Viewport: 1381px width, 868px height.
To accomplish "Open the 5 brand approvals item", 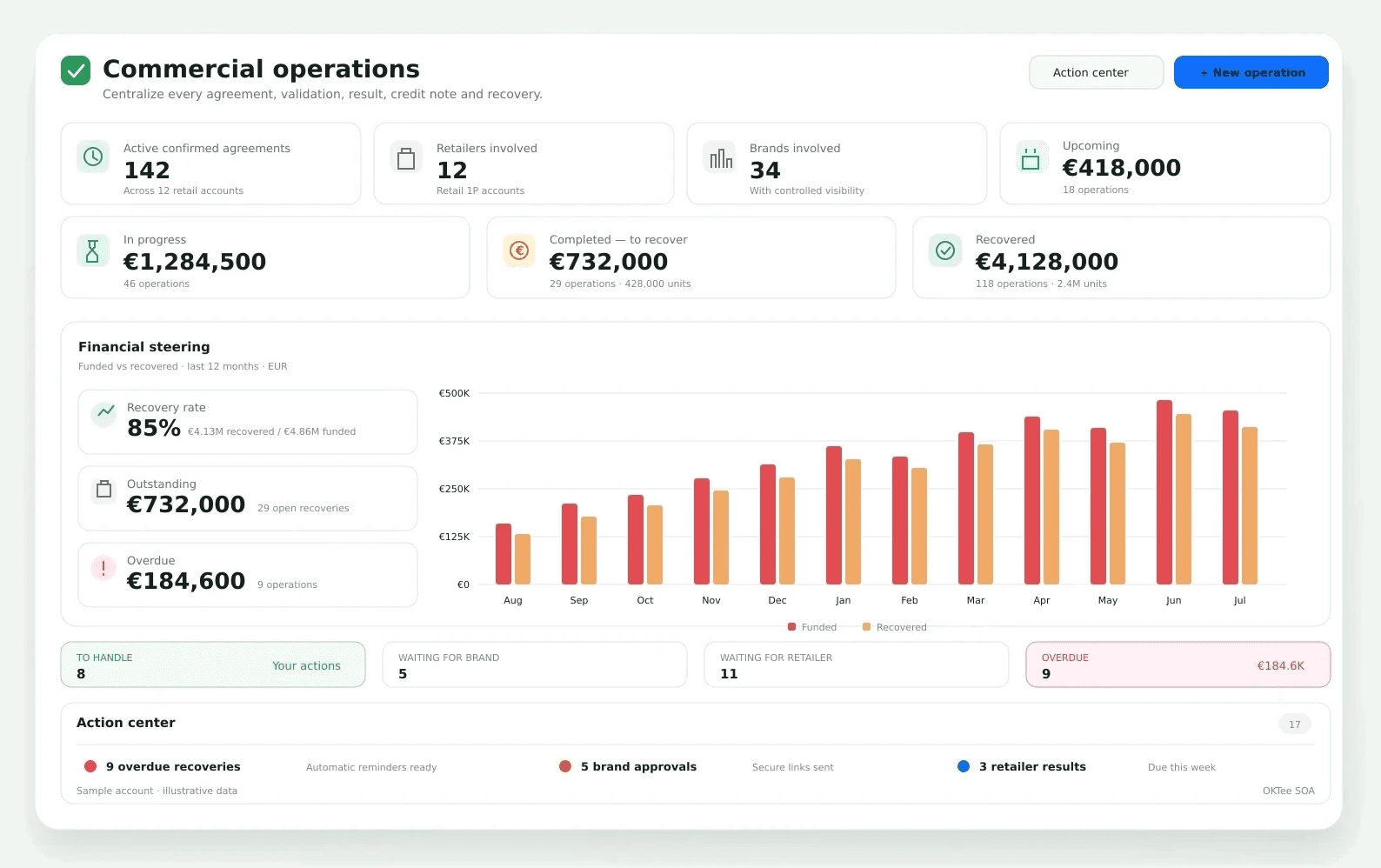I will 638,766.
